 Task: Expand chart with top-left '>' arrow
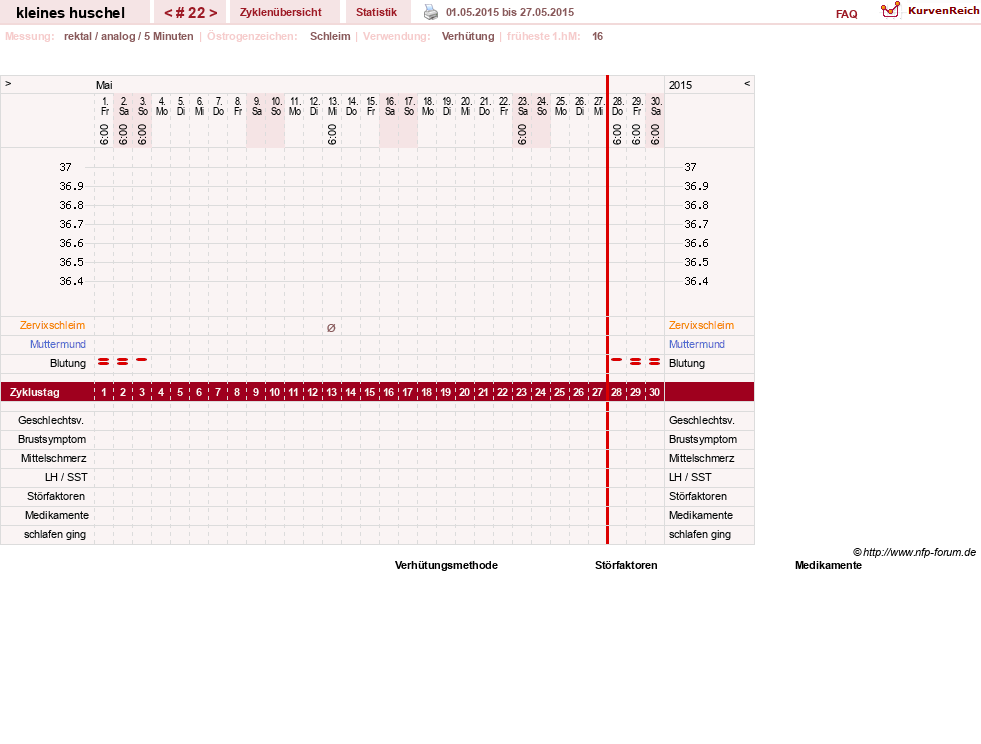[x=8, y=83]
